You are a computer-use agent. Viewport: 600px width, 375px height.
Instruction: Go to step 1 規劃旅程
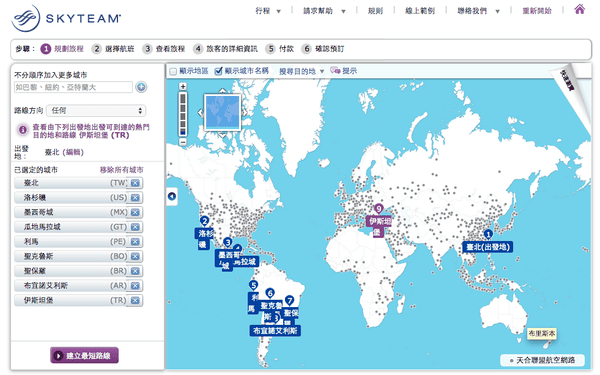tap(62, 49)
